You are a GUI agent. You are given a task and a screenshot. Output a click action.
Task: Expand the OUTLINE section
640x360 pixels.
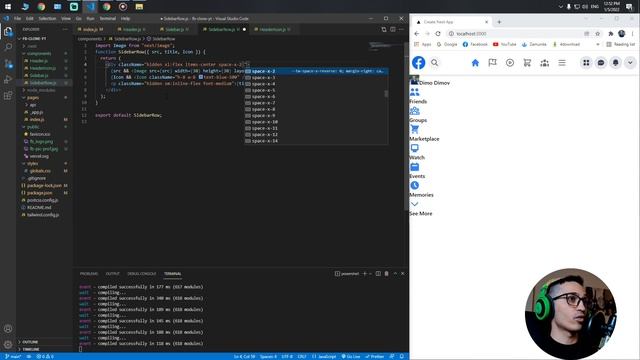(x=30, y=342)
